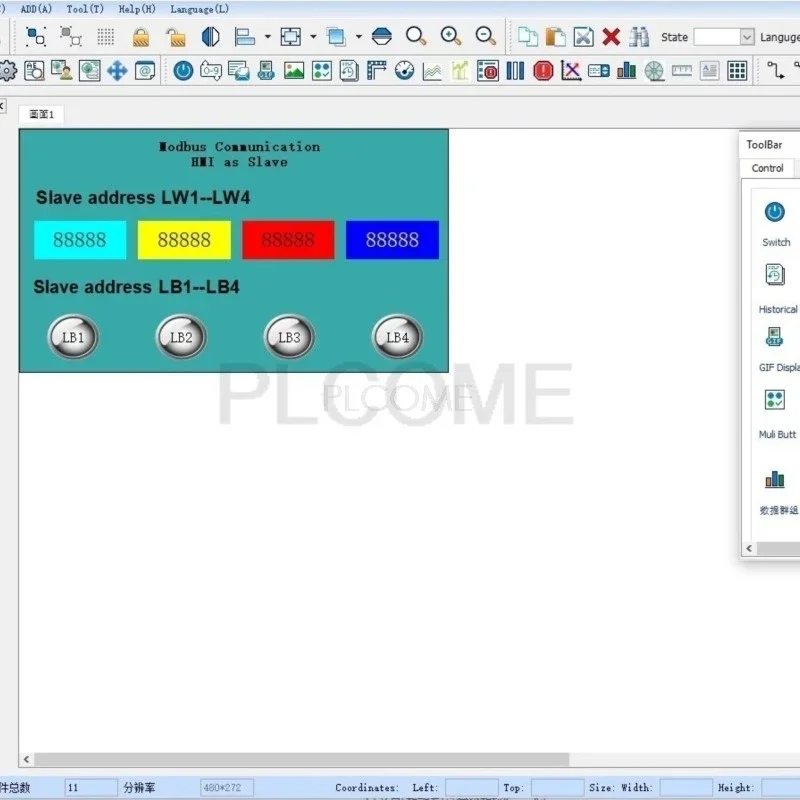Viewport: 800px width, 800px height.
Task: Open the State combo box
Action: point(724,37)
